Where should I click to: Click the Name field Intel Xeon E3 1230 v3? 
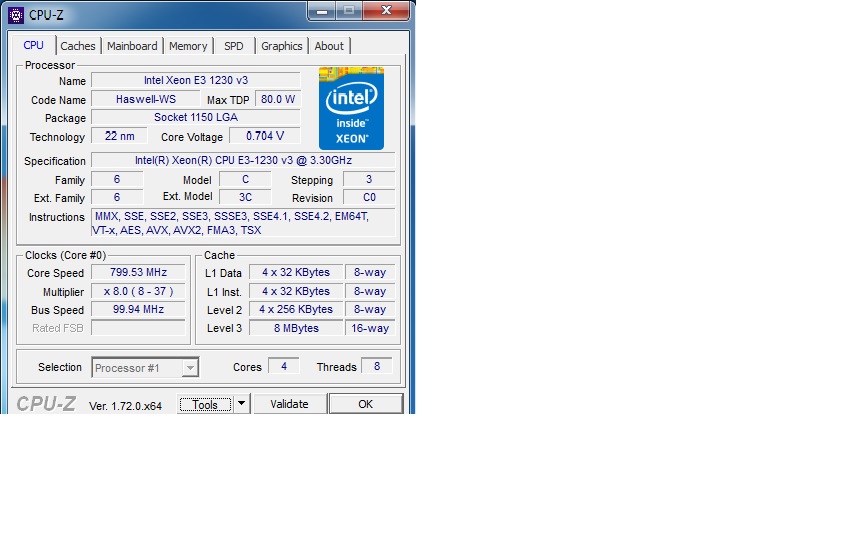(196, 80)
